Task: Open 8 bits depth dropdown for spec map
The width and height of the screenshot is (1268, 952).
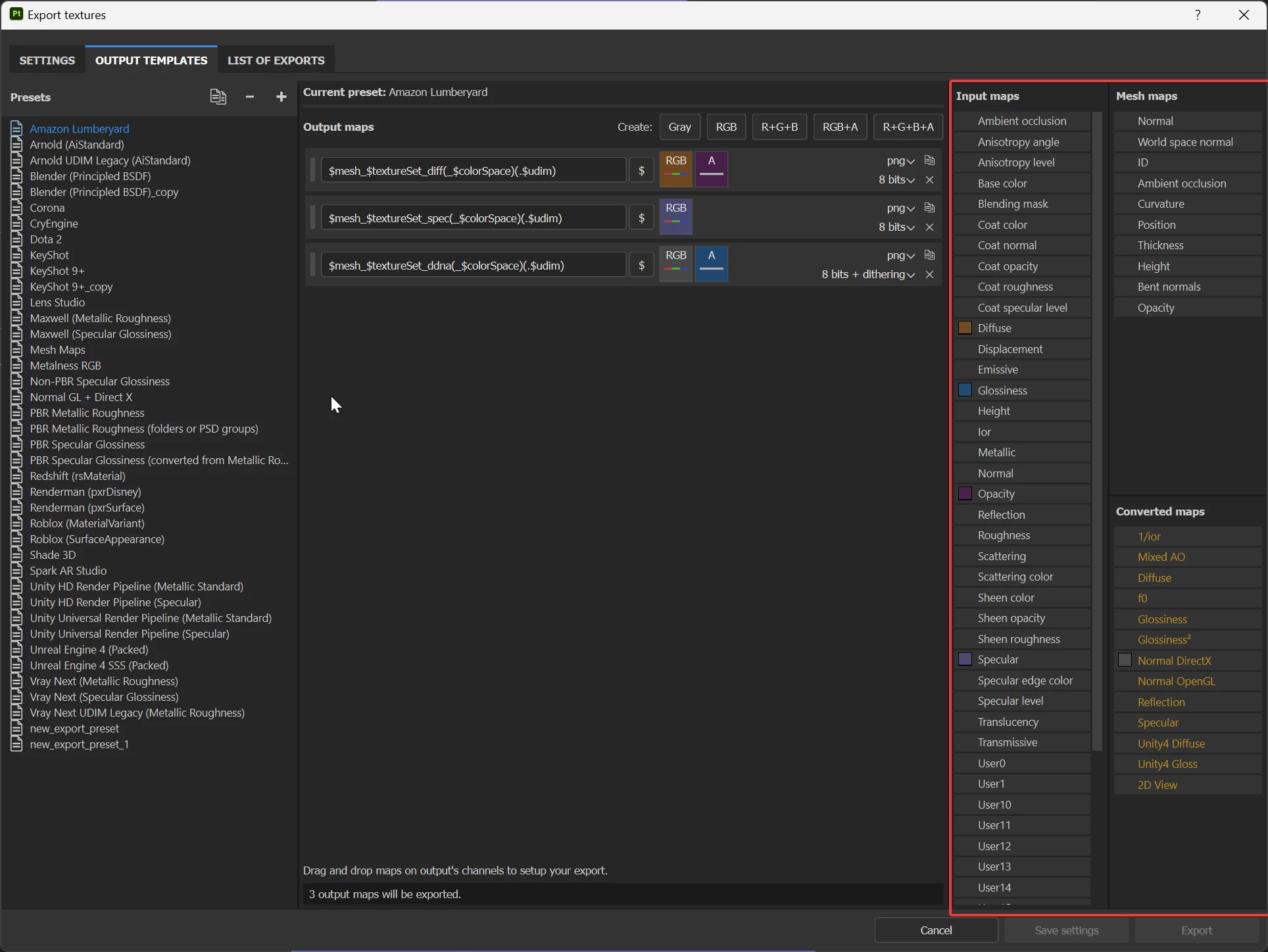Action: tap(896, 227)
